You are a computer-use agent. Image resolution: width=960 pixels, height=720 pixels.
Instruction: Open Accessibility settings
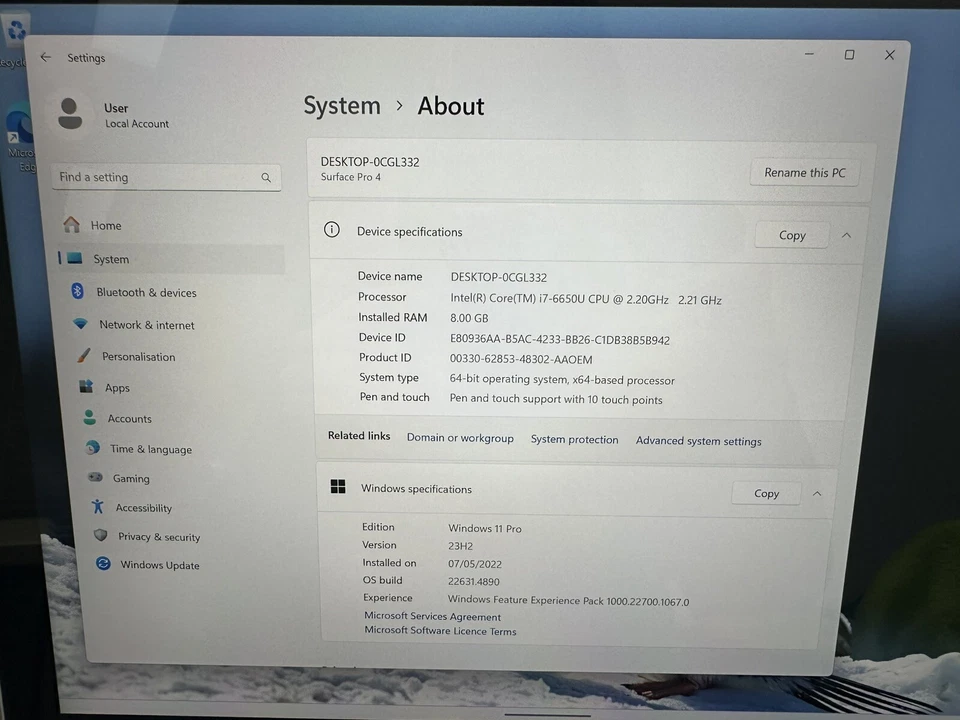[143, 507]
